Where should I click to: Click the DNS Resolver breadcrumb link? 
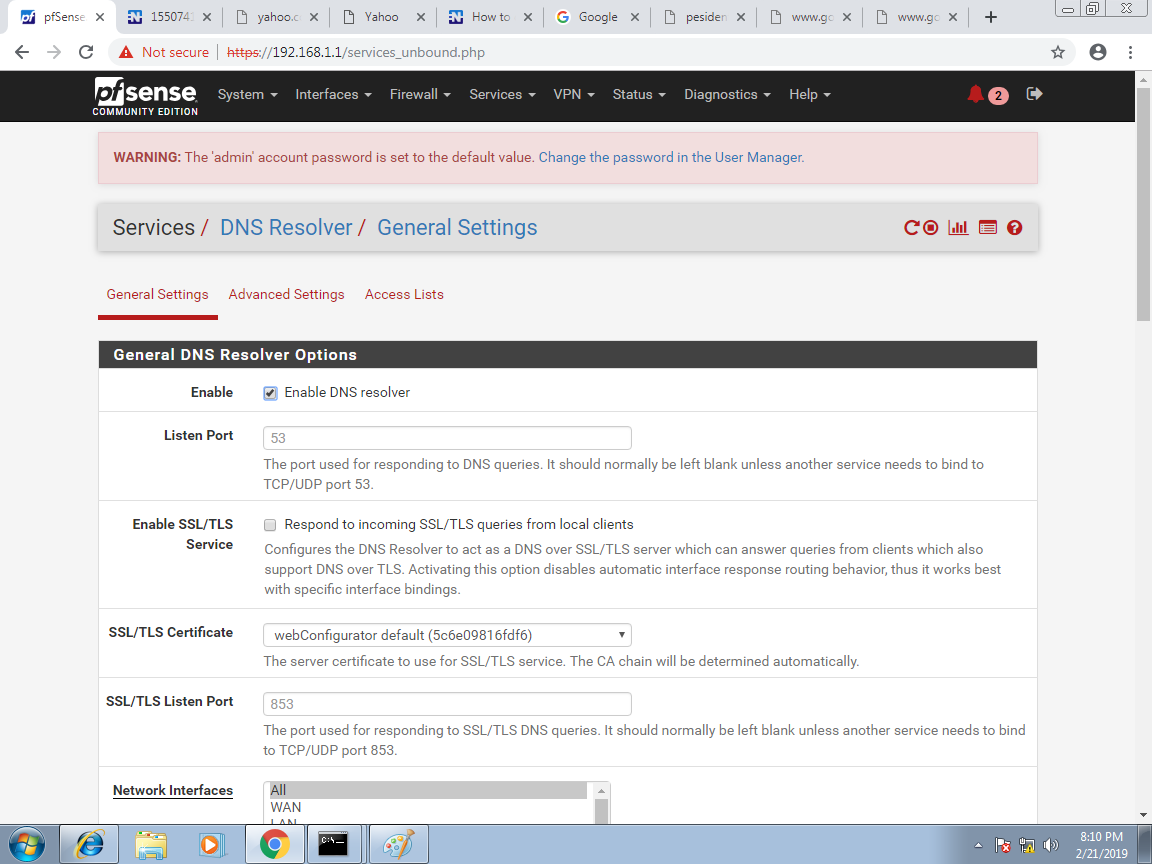(x=287, y=228)
